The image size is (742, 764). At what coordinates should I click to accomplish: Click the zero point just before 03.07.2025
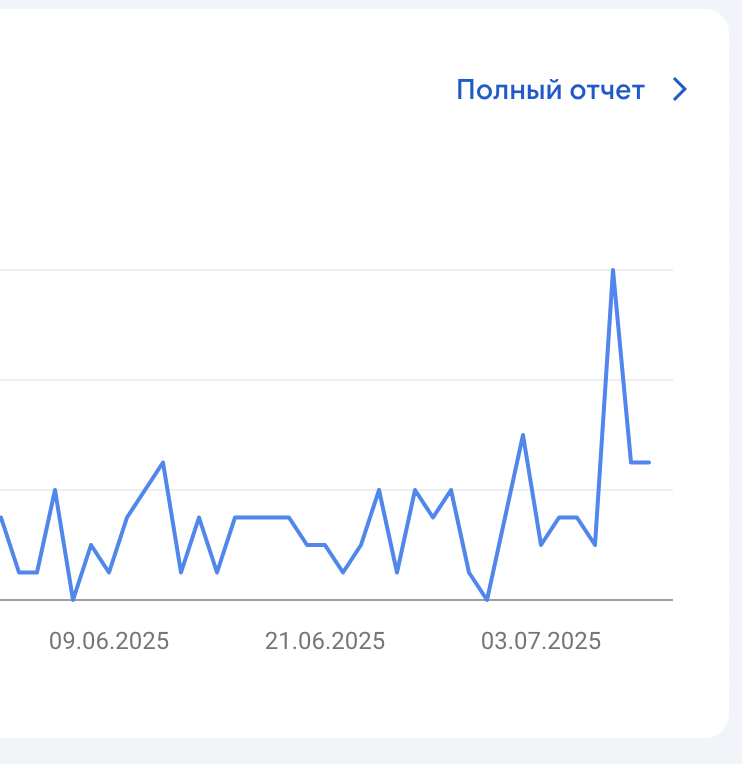pyautogui.click(x=487, y=599)
